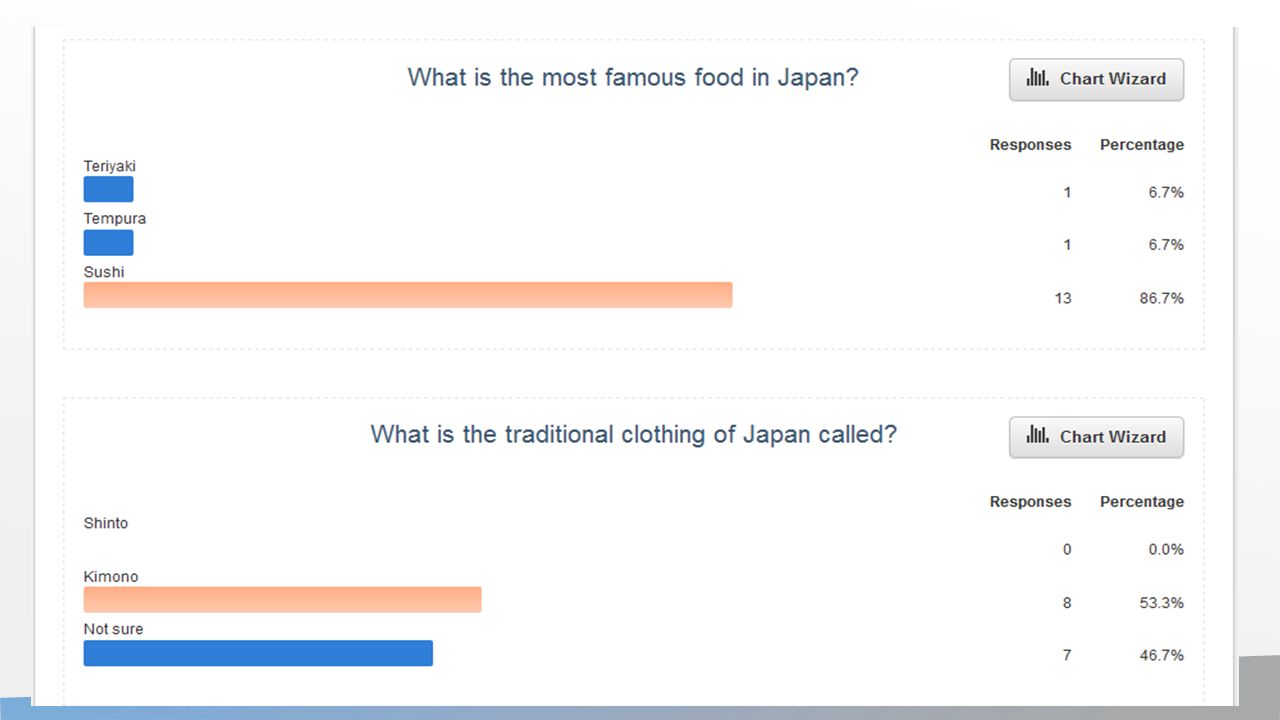Click the Responses column header in the food chart
This screenshot has width=1280, height=720.
click(x=1030, y=145)
